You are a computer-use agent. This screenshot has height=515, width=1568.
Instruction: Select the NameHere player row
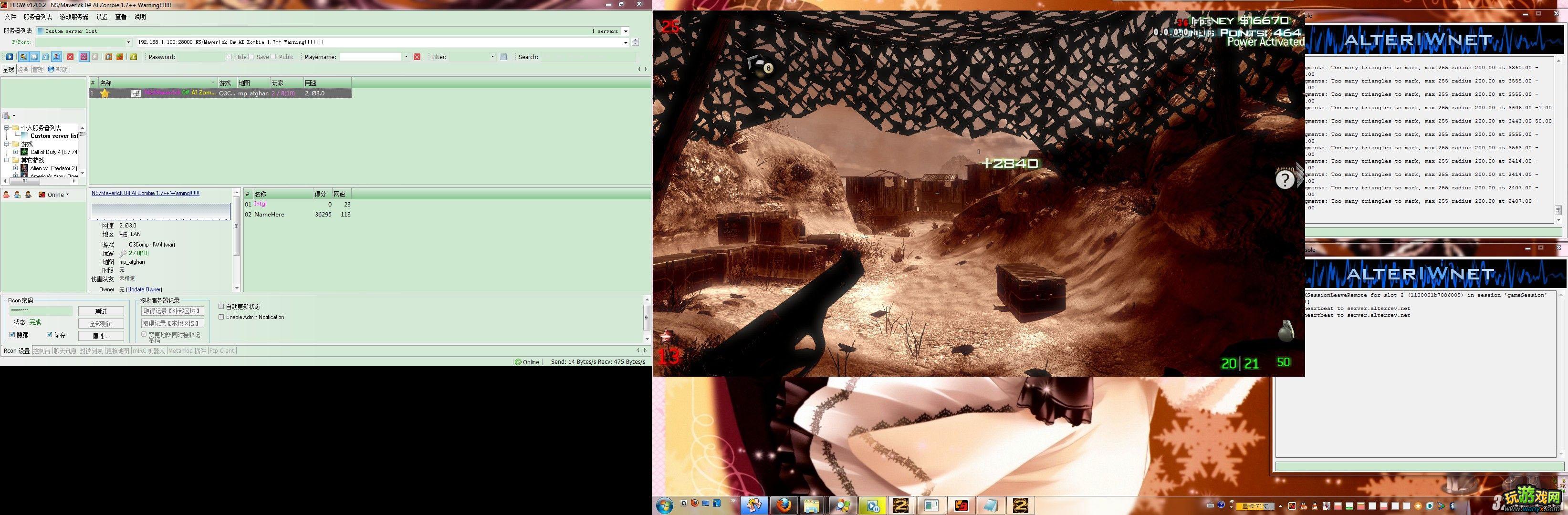[x=298, y=215]
